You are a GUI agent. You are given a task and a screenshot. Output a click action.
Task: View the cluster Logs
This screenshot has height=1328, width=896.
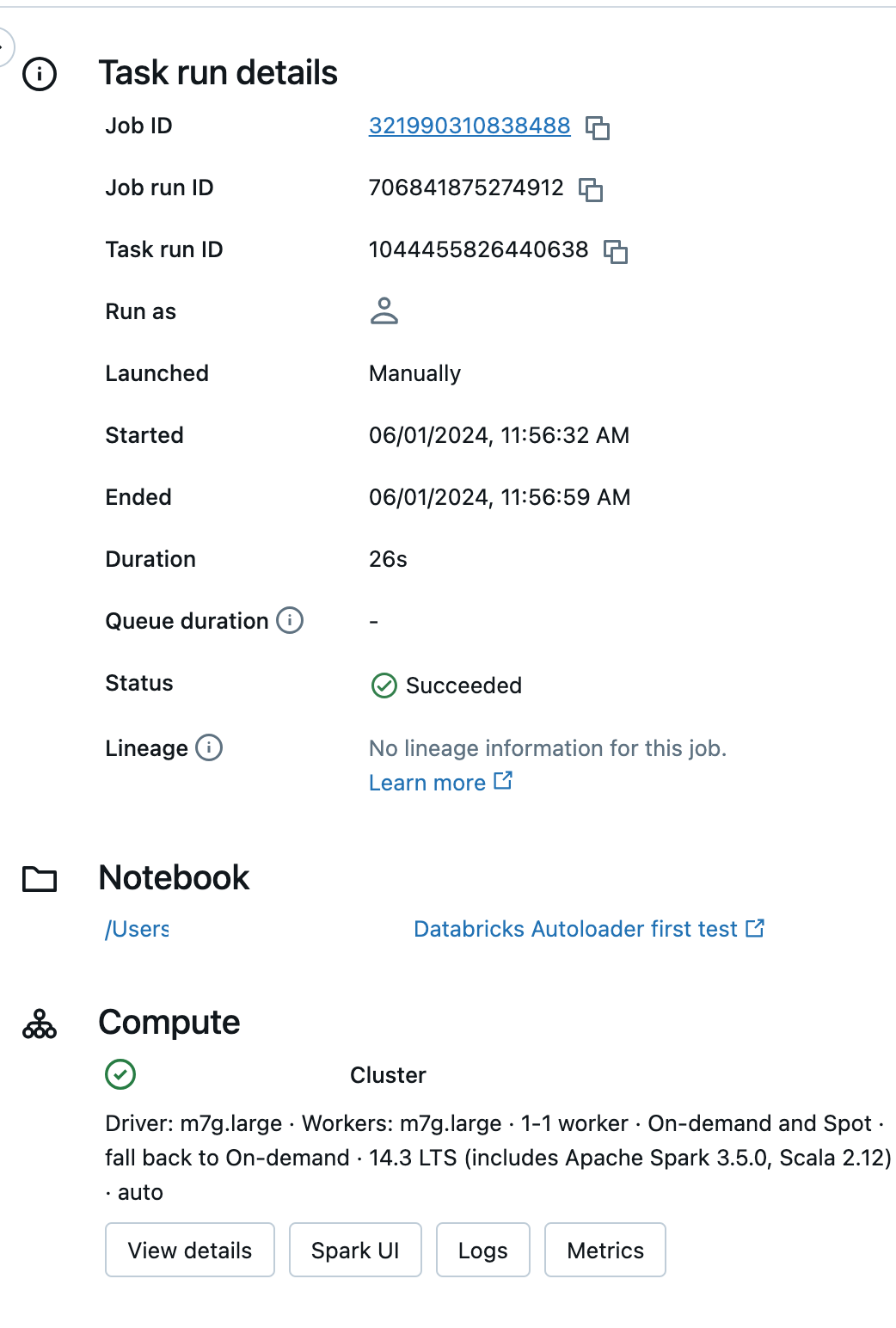click(482, 1250)
